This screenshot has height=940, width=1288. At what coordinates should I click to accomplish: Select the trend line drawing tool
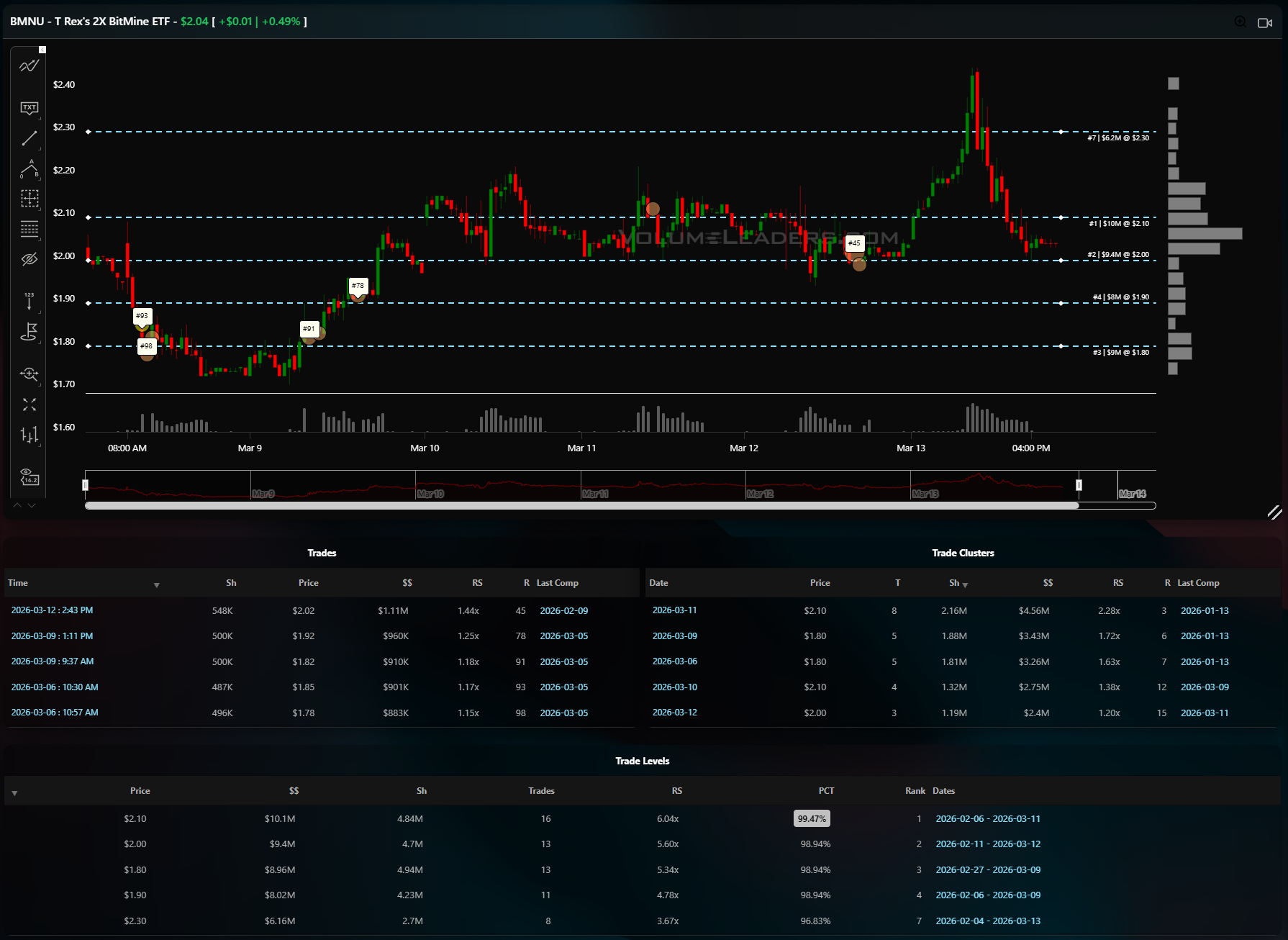(x=29, y=138)
